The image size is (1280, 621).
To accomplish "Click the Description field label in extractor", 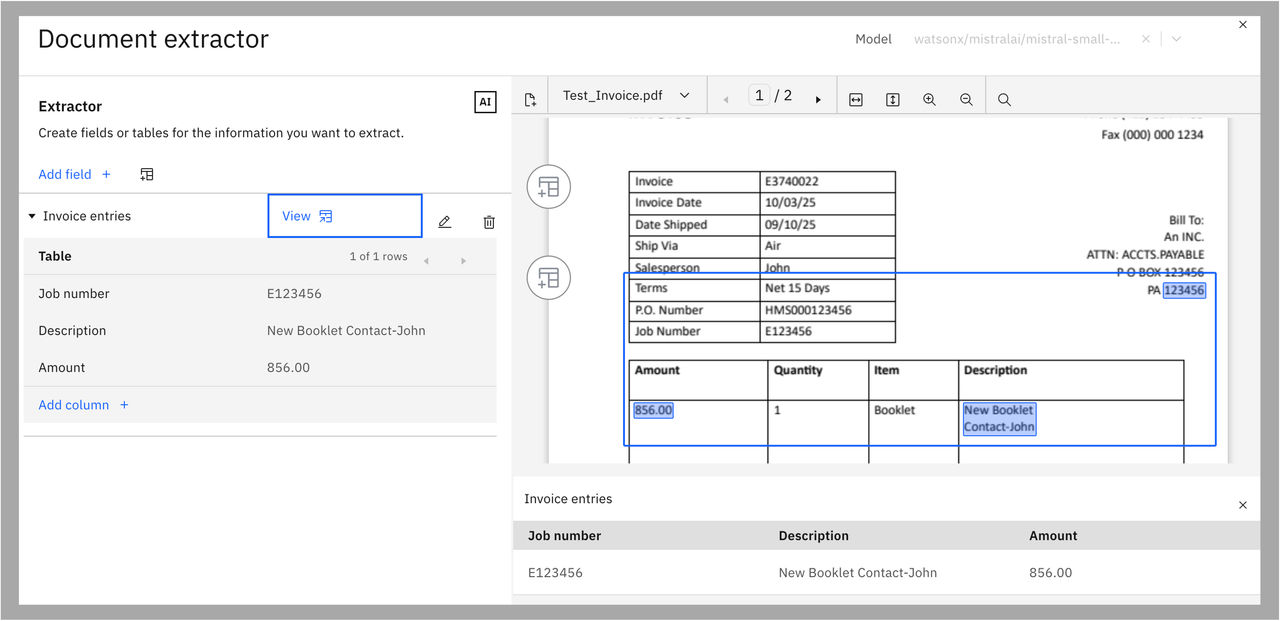I will coord(72,331).
